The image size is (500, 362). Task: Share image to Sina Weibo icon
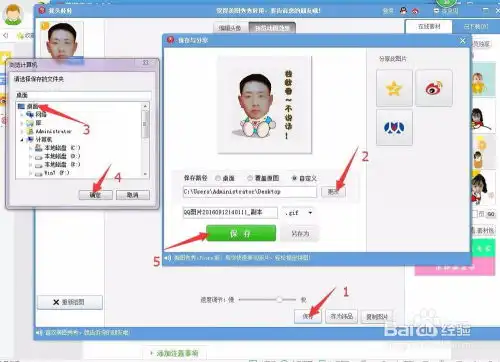[x=434, y=88]
